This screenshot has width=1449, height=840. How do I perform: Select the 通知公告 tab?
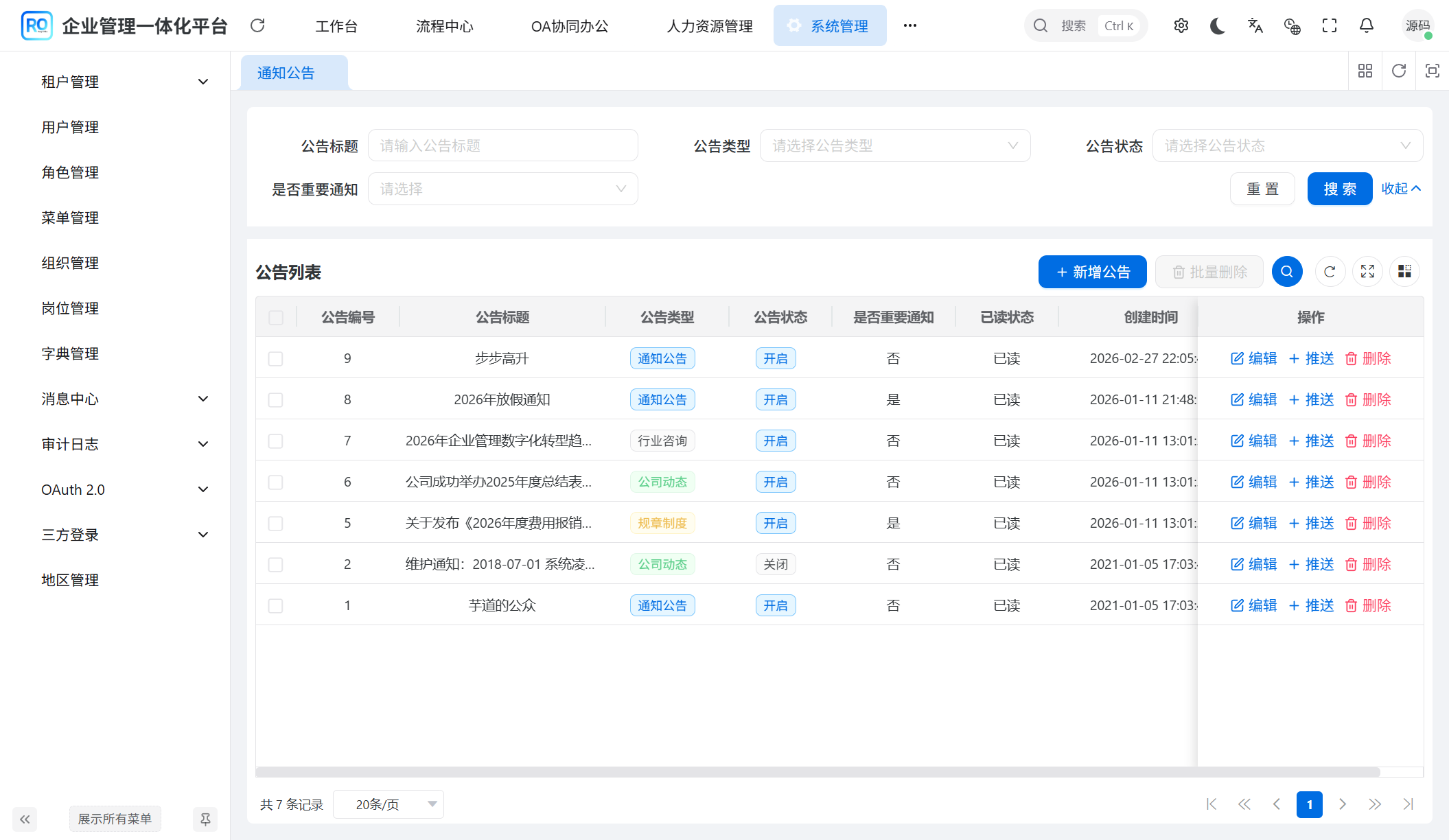pyautogui.click(x=286, y=72)
